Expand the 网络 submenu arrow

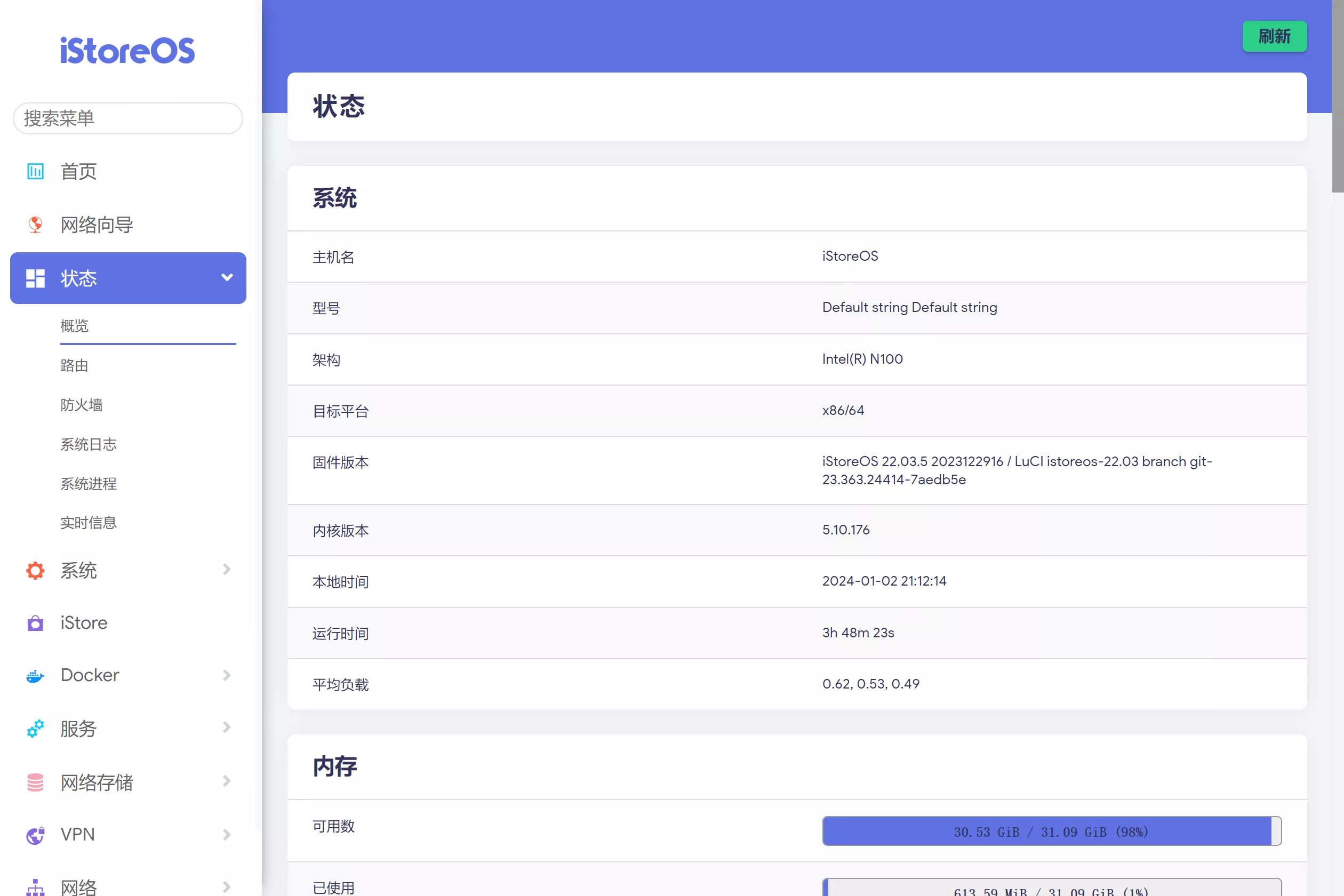coord(227,887)
